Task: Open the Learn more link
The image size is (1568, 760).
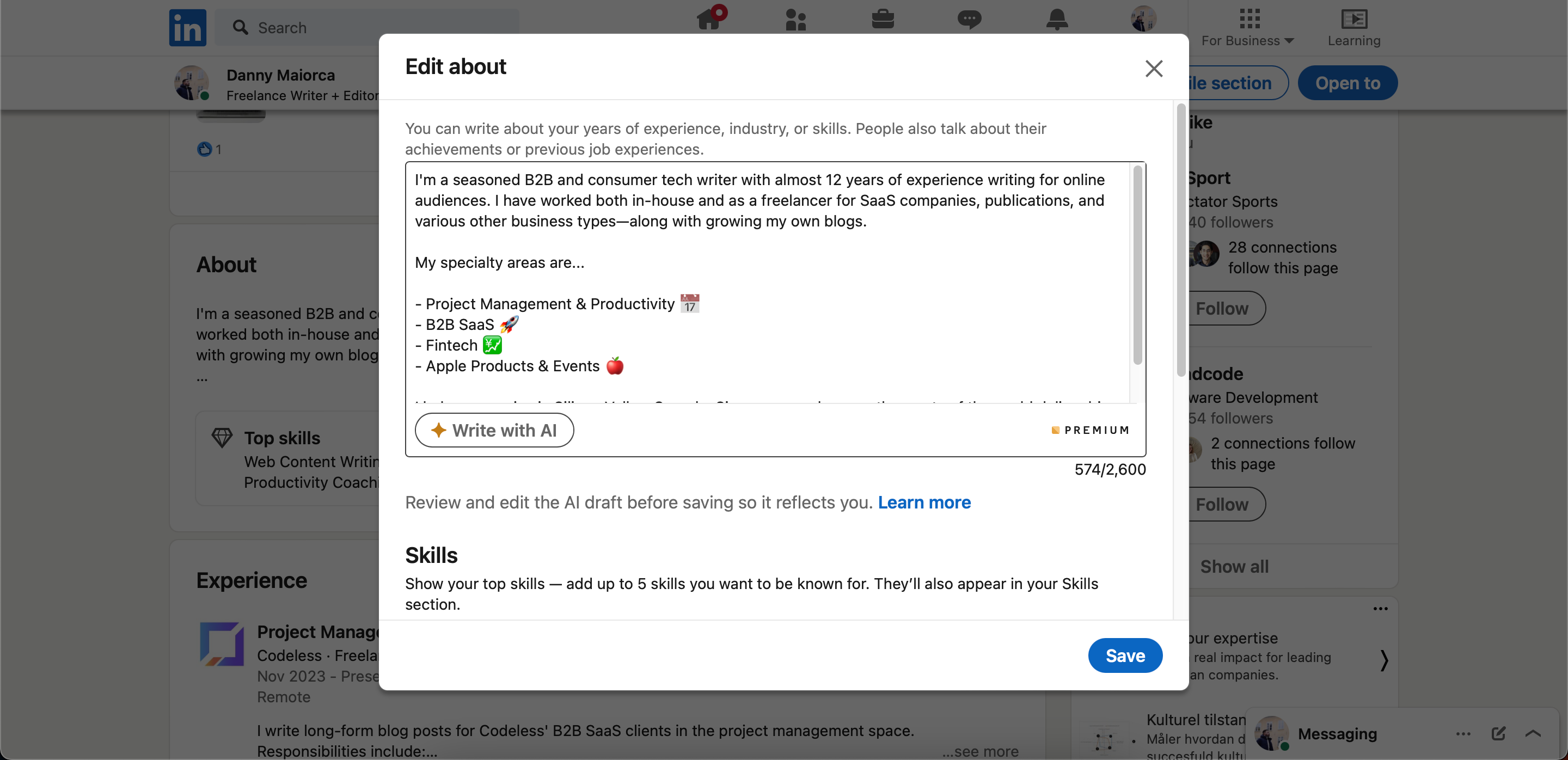Action: (924, 502)
